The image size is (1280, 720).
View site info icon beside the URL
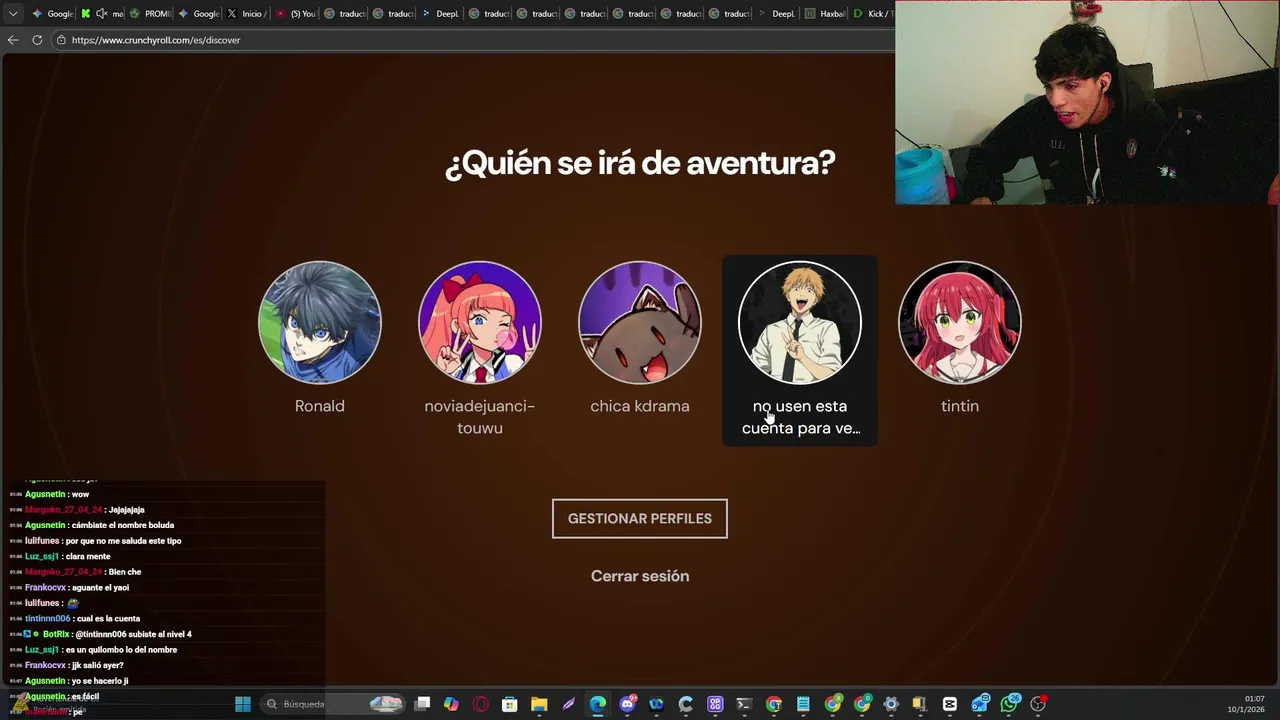pos(61,40)
